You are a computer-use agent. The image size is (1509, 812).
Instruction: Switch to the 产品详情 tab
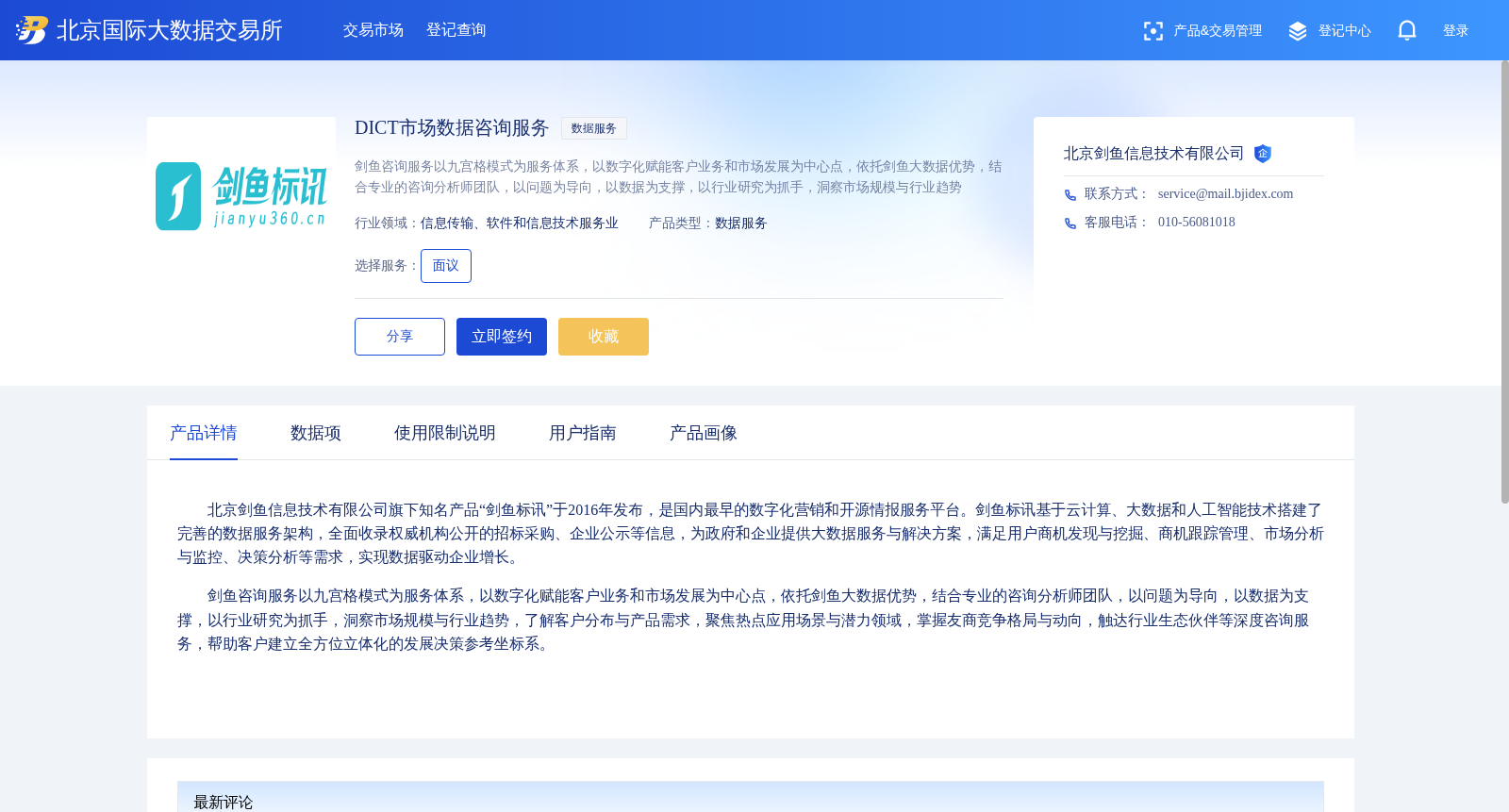tap(204, 433)
